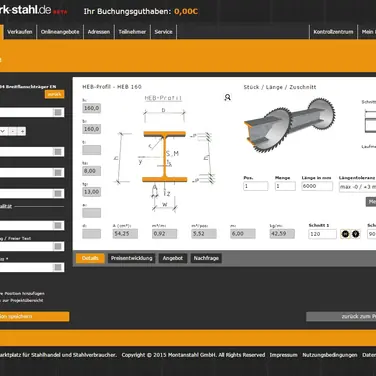Click the zur Projektübersicht link

click(x=22, y=301)
